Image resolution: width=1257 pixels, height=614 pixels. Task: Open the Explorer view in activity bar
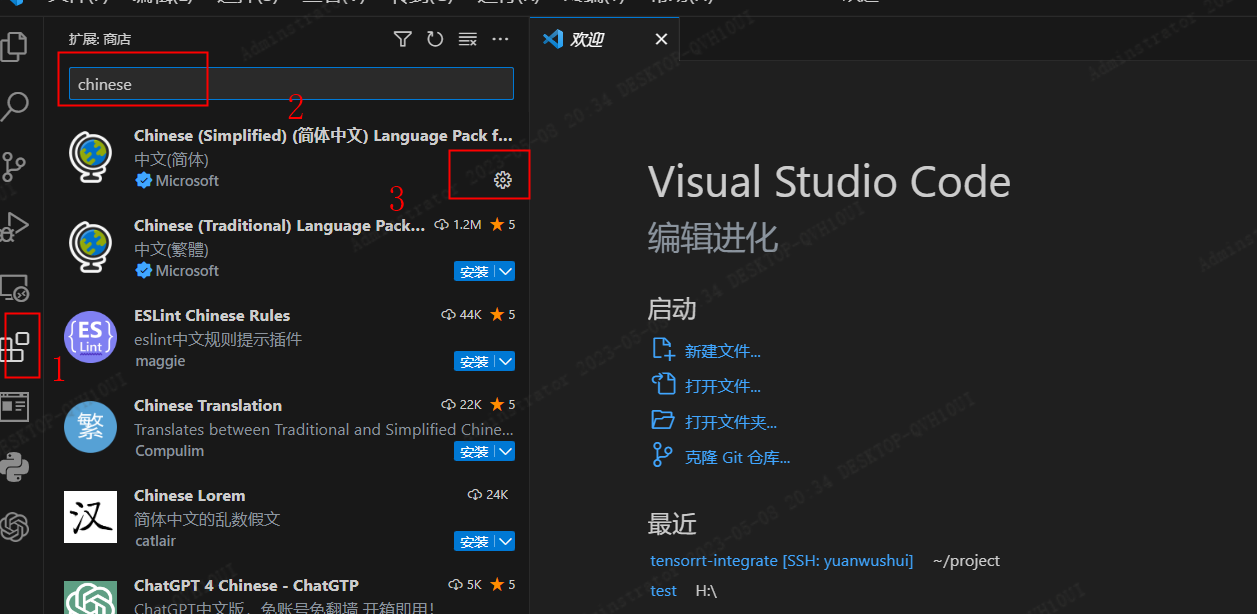pos(14,46)
